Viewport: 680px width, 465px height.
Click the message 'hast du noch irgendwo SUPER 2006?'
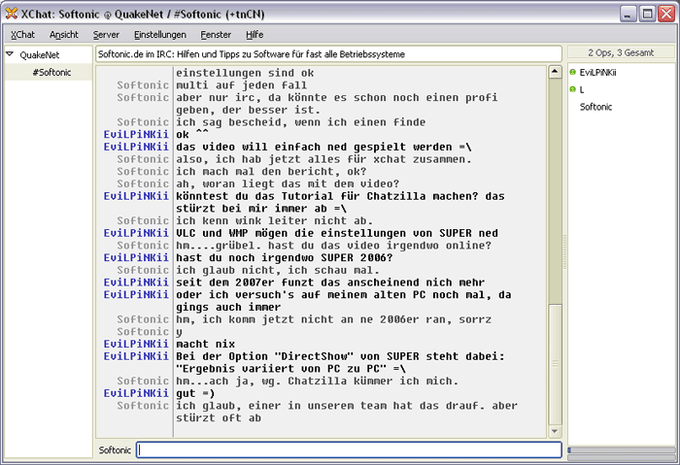pos(284,258)
